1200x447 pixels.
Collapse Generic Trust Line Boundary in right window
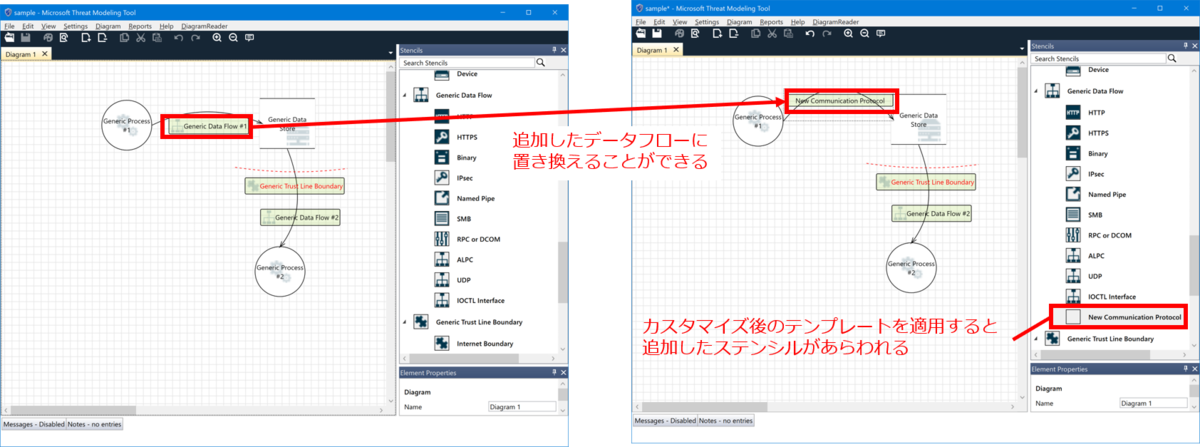(1036, 338)
